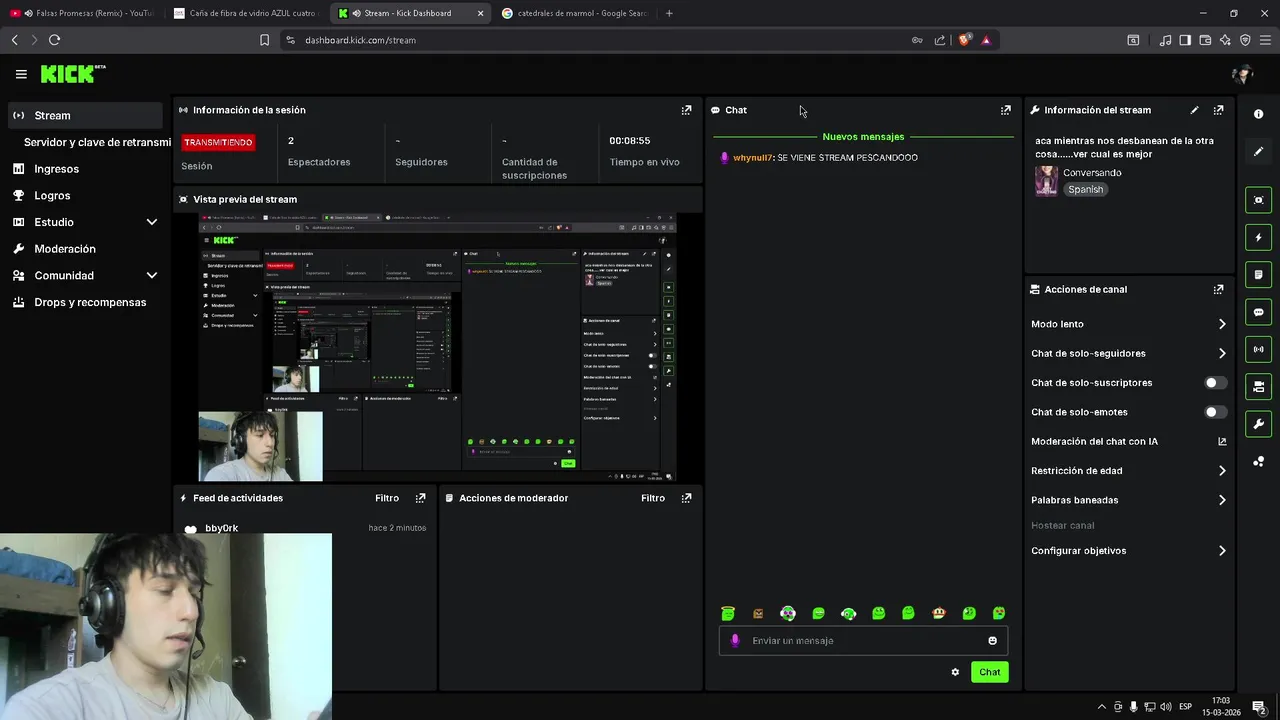Edit stream info with the pencil icon
The width and height of the screenshot is (1280, 720).
point(1194,110)
